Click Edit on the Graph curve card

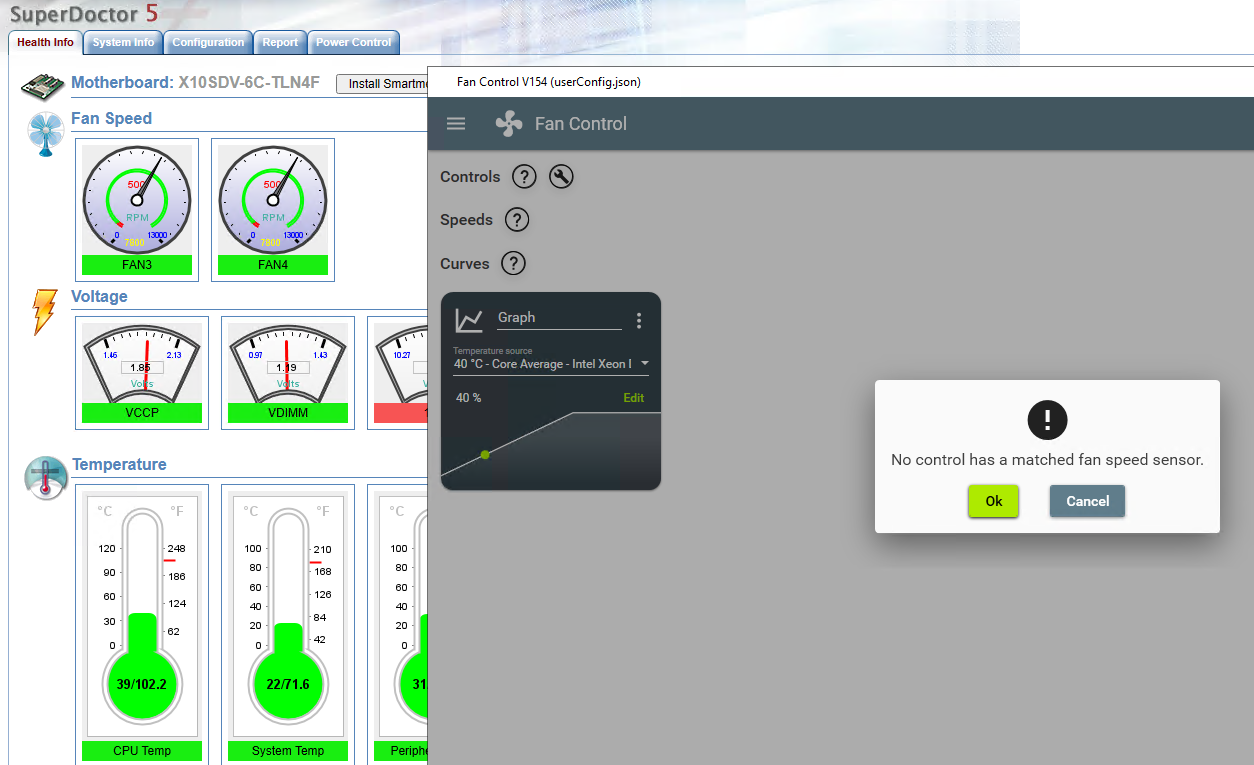633,397
